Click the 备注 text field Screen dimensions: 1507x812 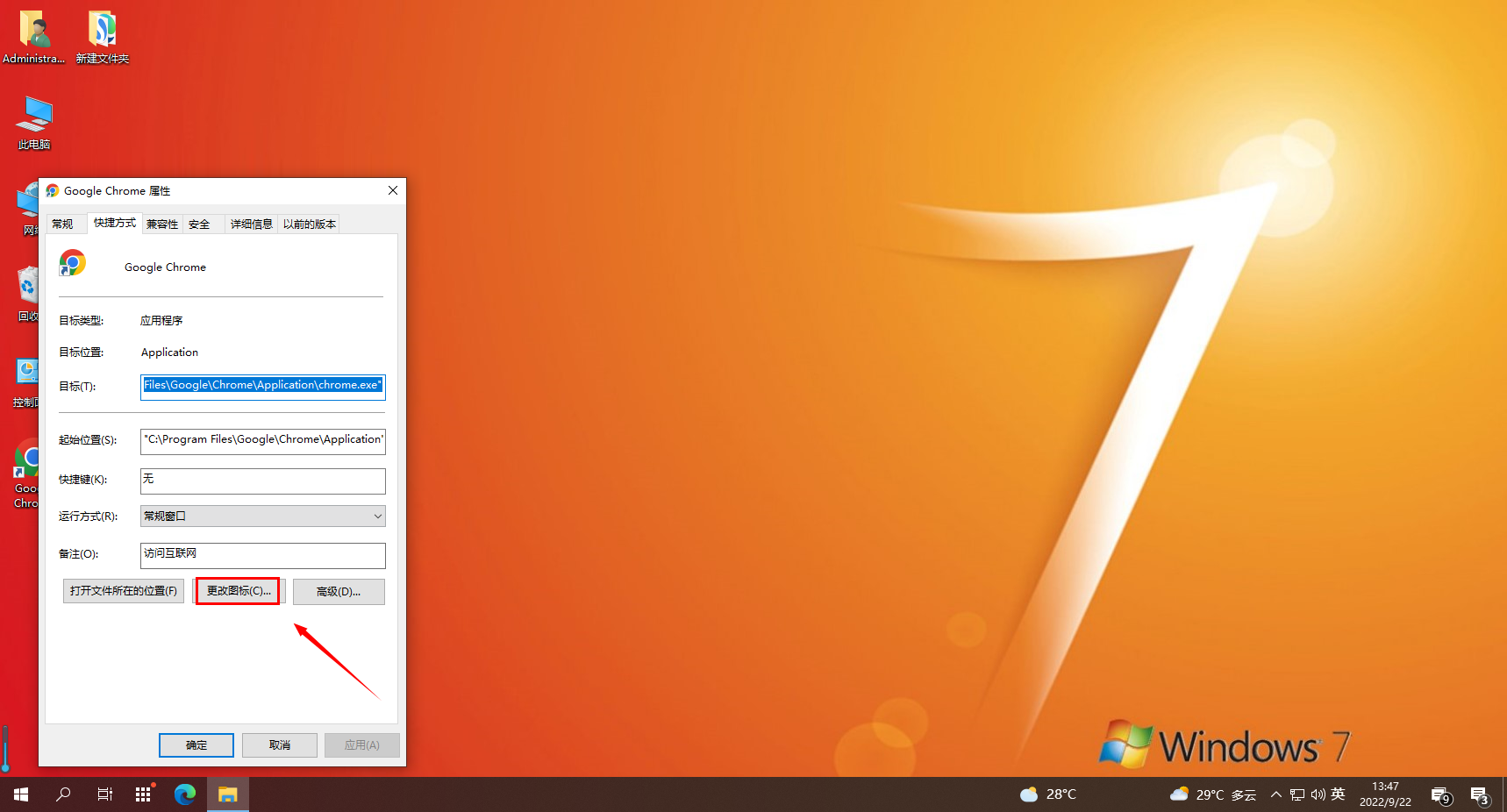[x=262, y=555]
